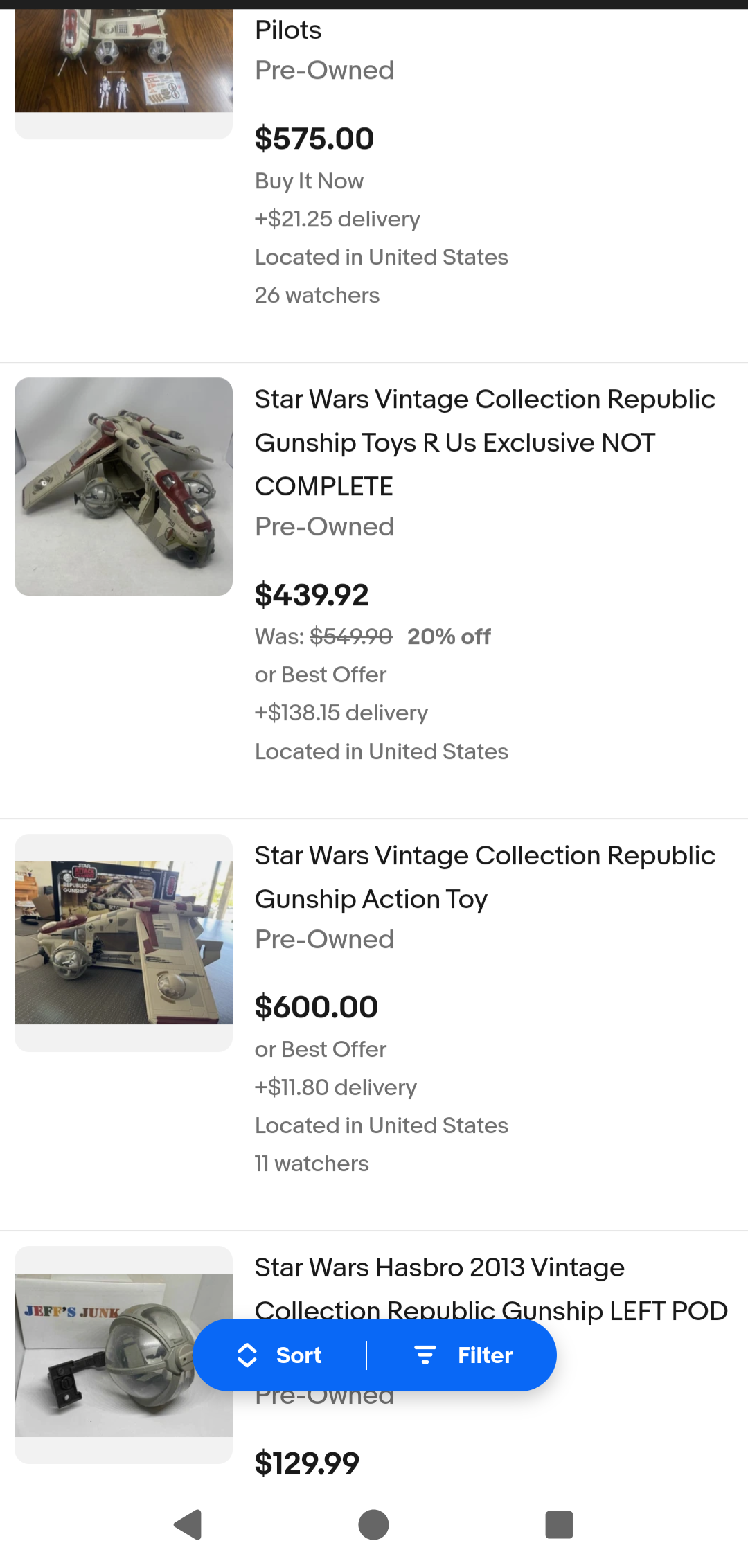Open the Filter options

point(485,1355)
